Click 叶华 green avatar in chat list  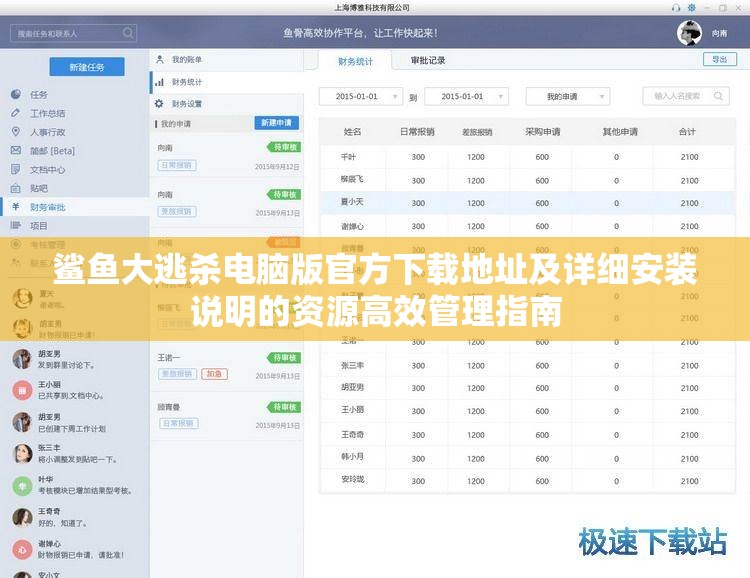pos(22,485)
